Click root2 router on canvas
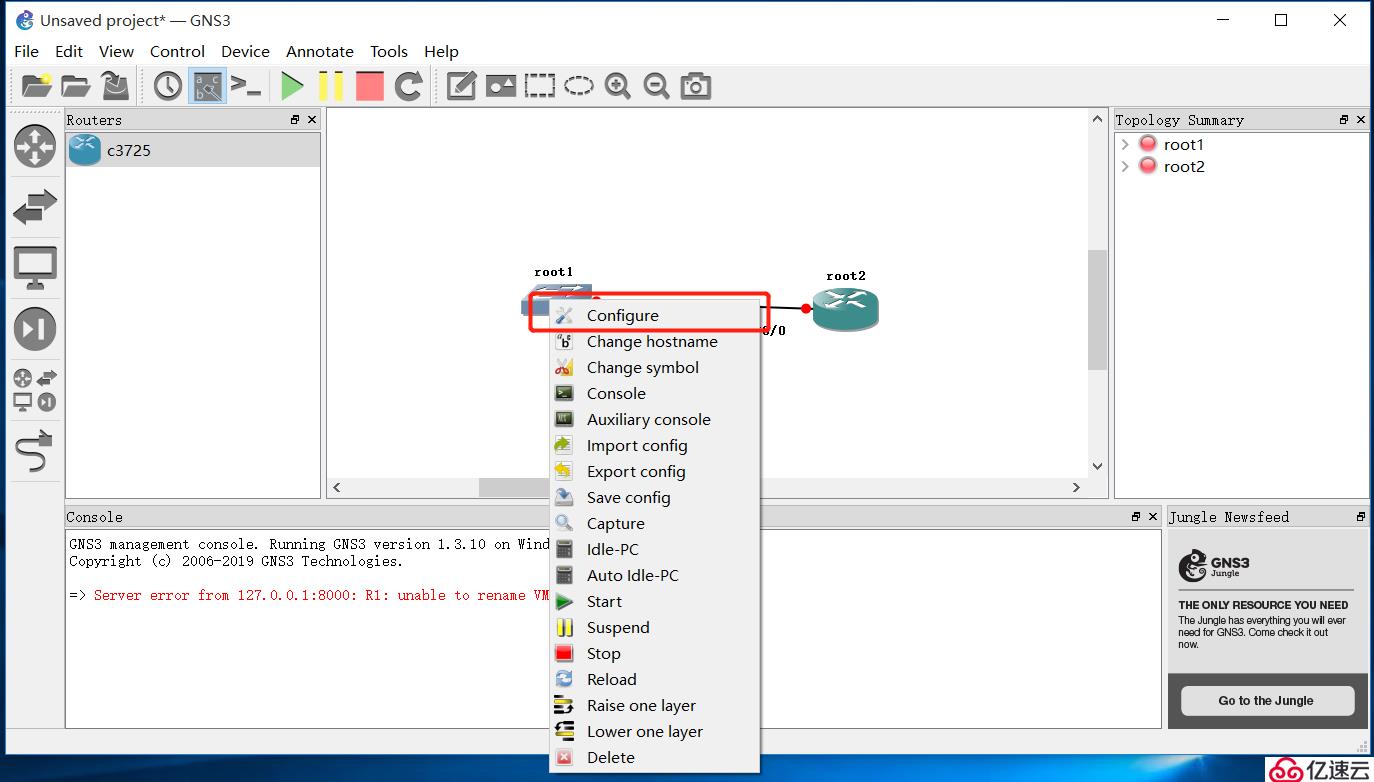Screen dimensions: 1374x782 (845, 309)
